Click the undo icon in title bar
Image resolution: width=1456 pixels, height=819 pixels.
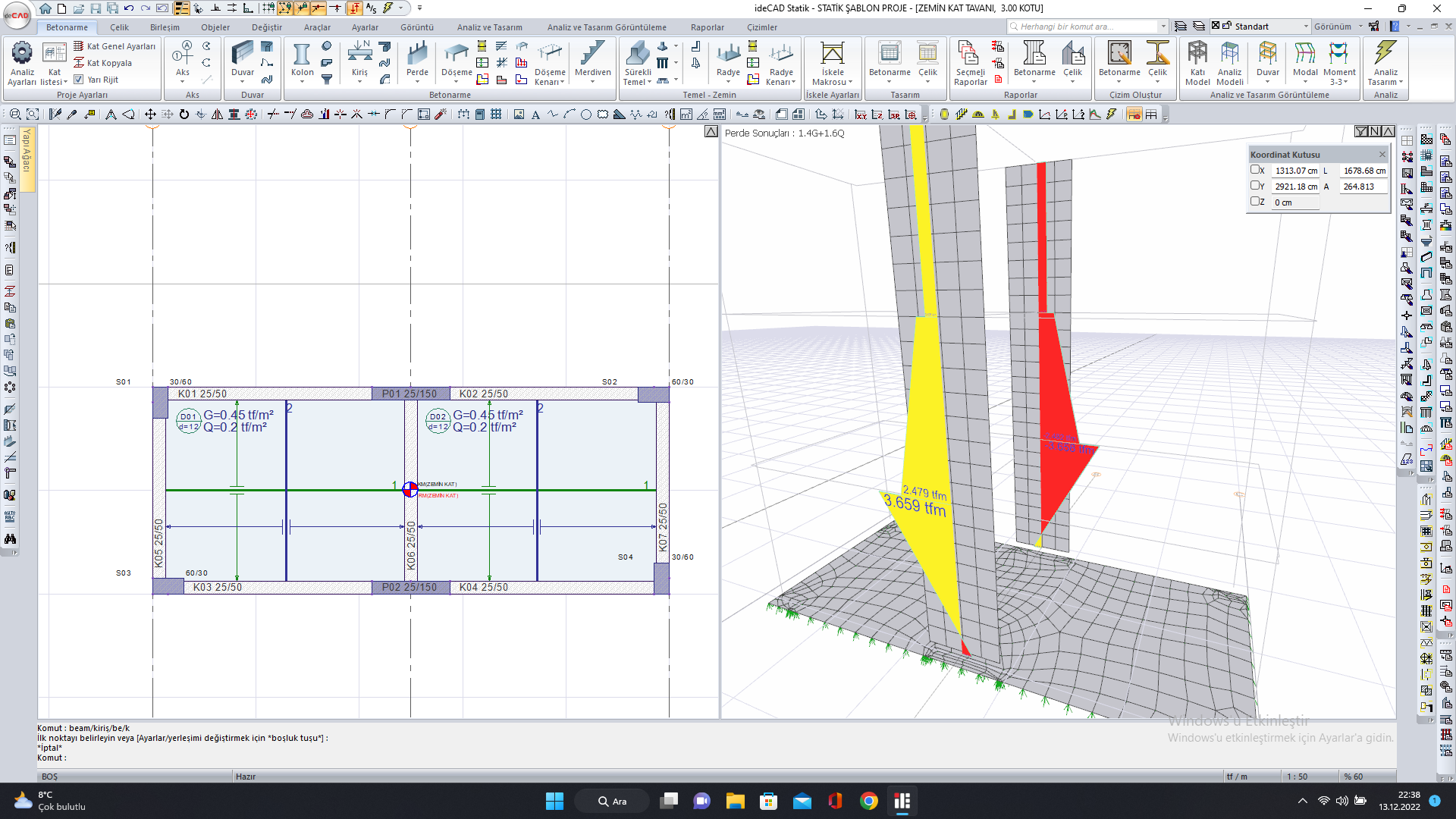point(128,8)
